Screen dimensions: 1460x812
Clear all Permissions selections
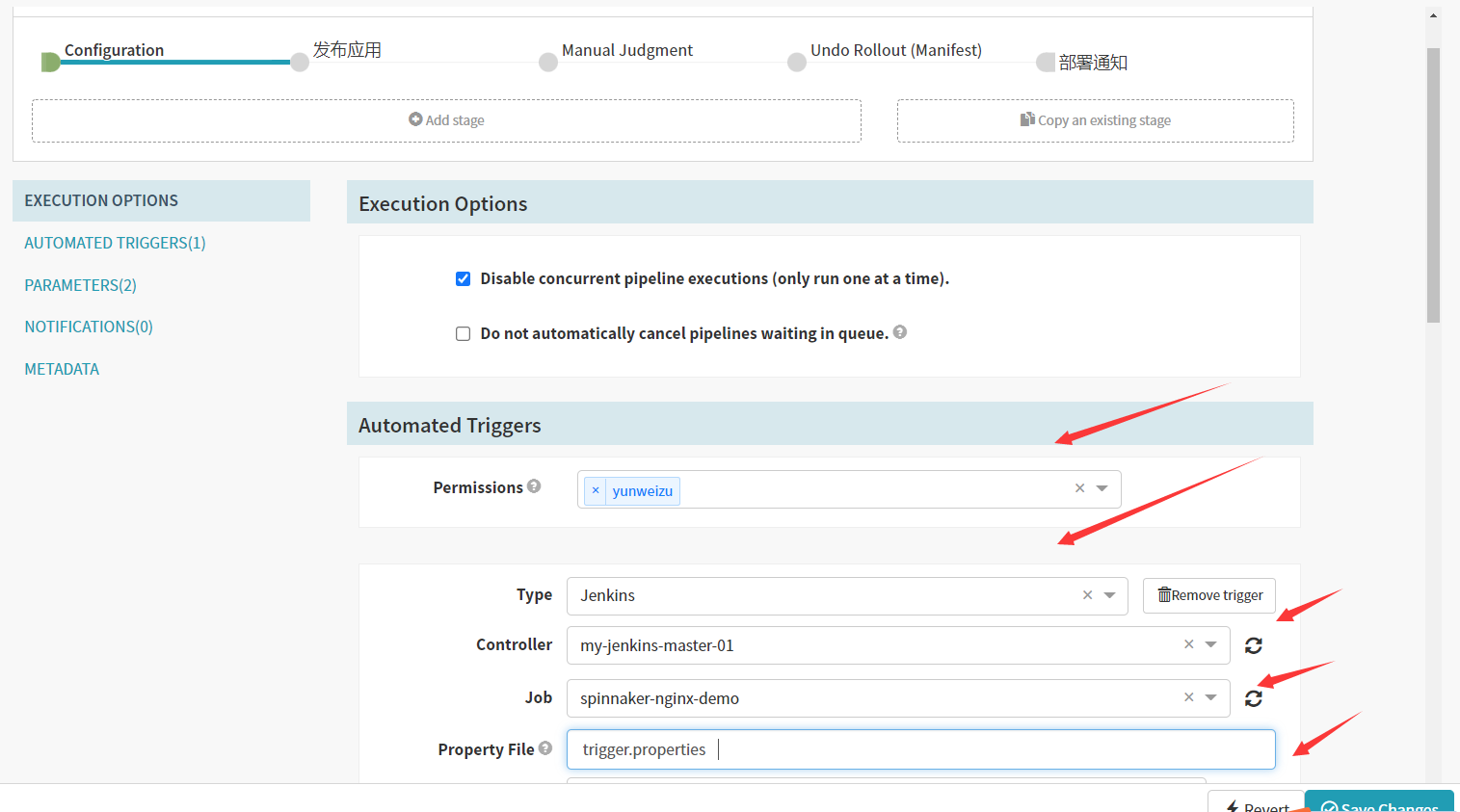click(1079, 488)
